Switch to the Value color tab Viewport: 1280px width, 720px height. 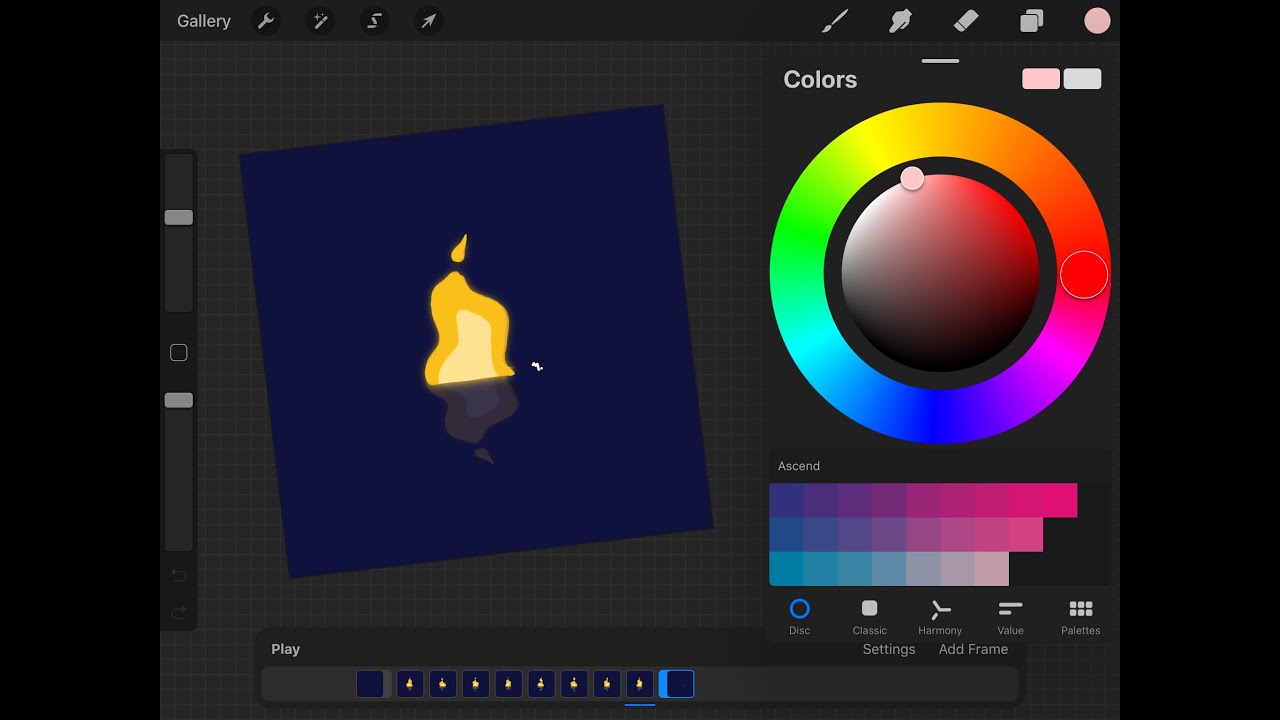point(1011,616)
